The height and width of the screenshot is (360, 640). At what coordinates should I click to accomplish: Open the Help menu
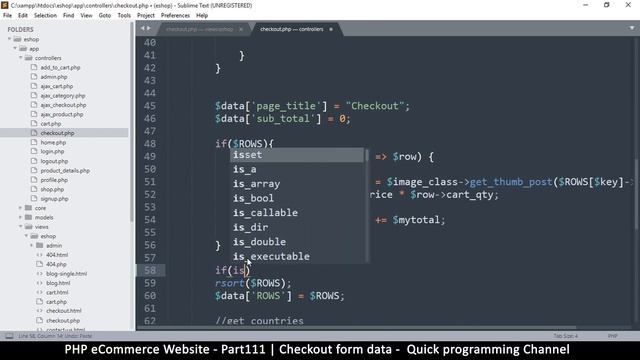(202, 16)
